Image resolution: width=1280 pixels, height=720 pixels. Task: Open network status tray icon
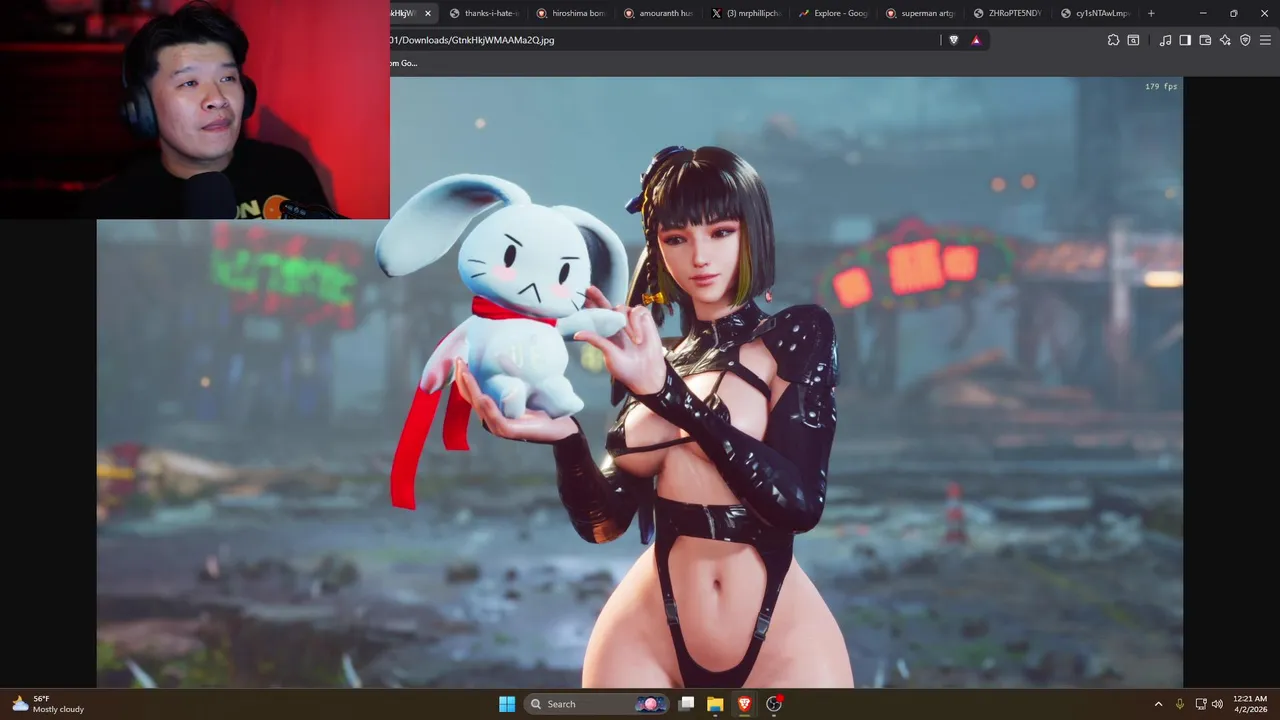(1200, 704)
